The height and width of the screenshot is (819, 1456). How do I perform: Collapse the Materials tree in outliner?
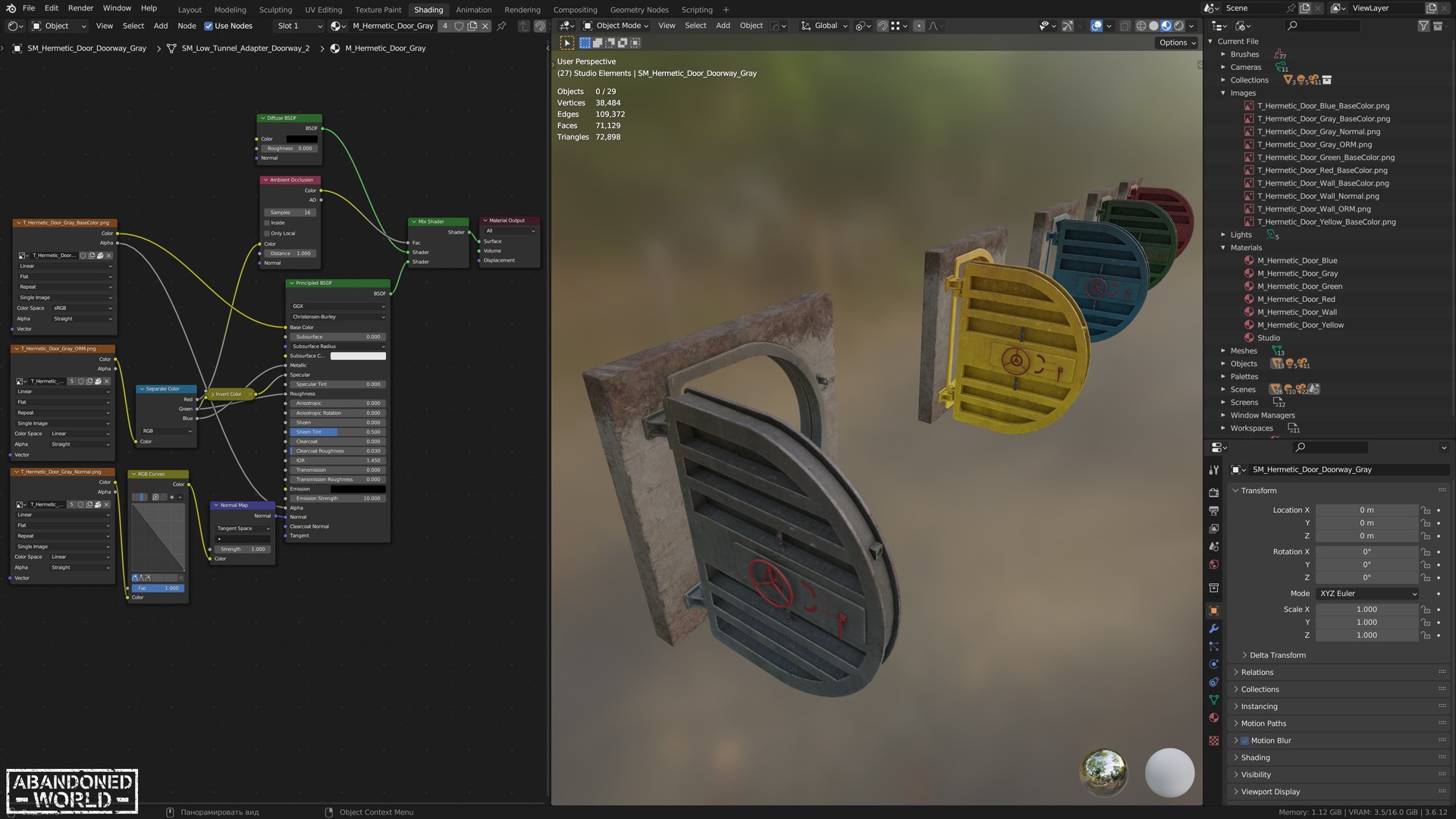[x=1223, y=248]
